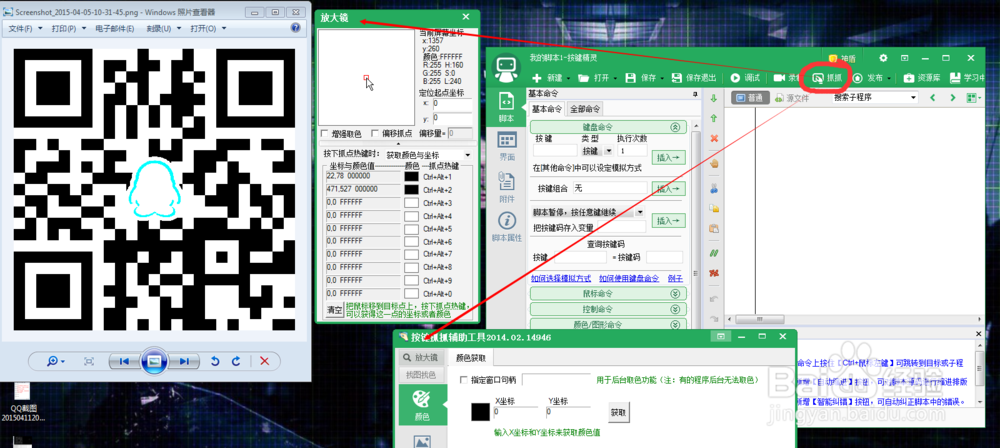
Task: Click the 抓抓 capture tool in toolbar
Action: click(x=827, y=78)
